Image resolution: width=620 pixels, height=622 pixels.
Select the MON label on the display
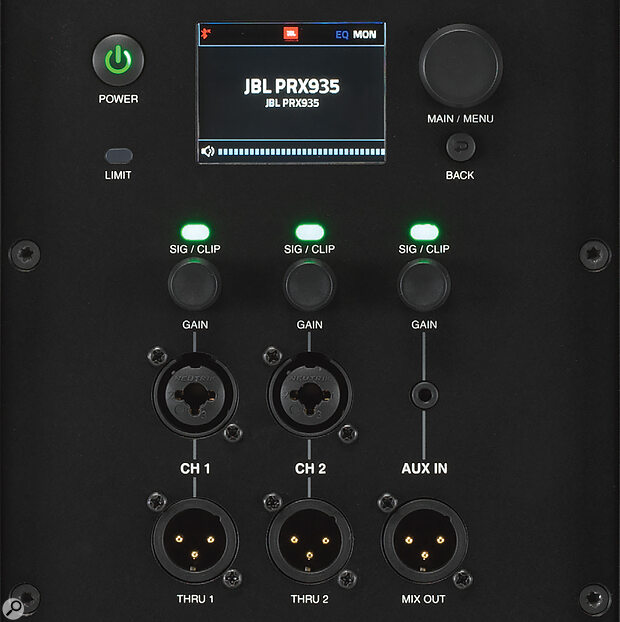(x=365, y=35)
